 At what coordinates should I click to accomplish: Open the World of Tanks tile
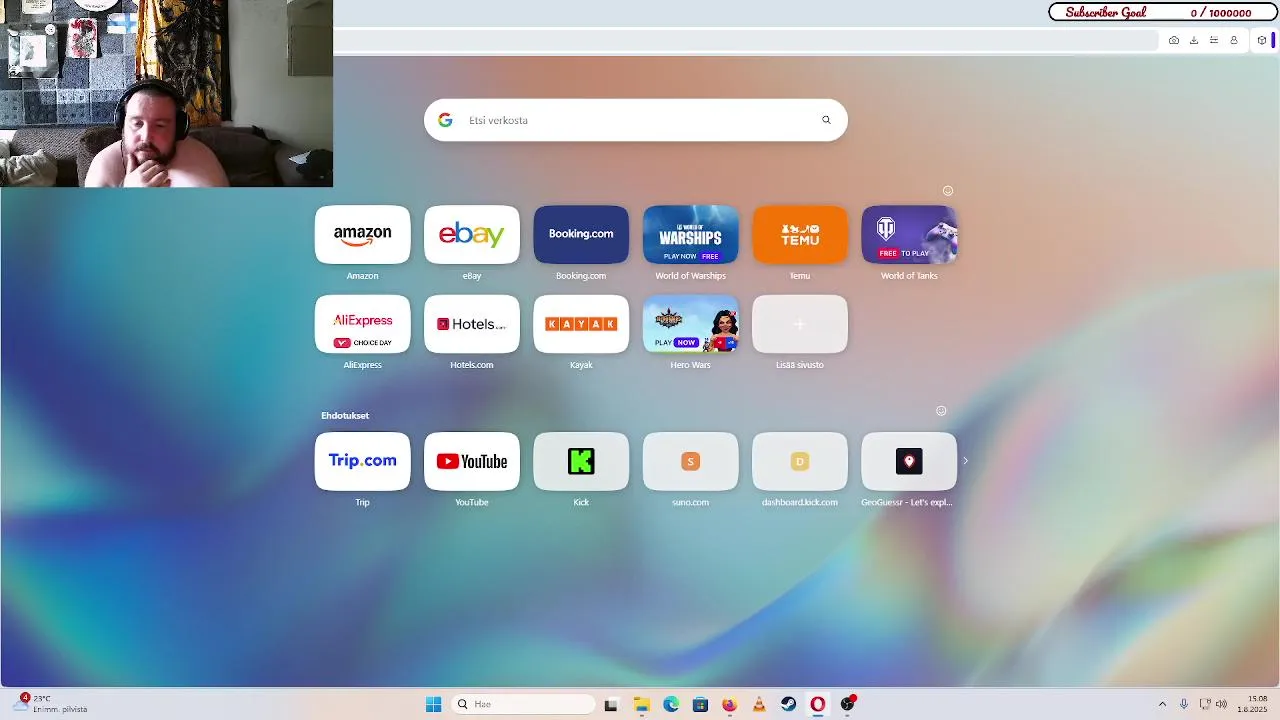(x=909, y=235)
